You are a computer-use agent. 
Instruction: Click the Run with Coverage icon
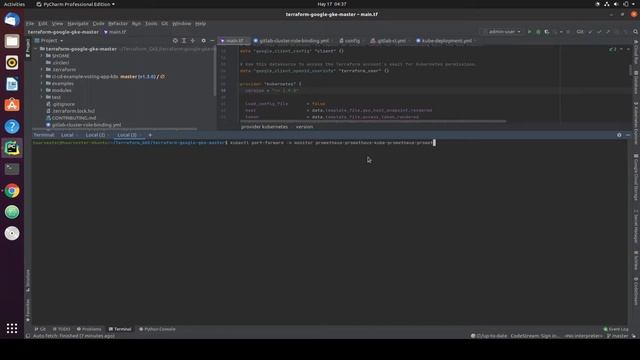click(547, 32)
